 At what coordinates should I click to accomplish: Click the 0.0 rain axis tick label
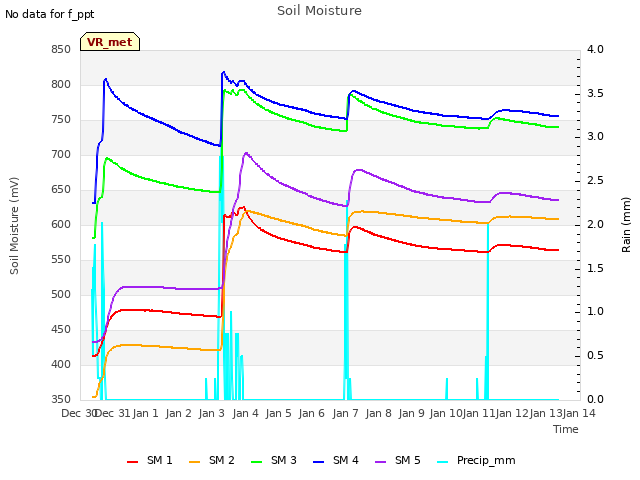tap(595, 400)
